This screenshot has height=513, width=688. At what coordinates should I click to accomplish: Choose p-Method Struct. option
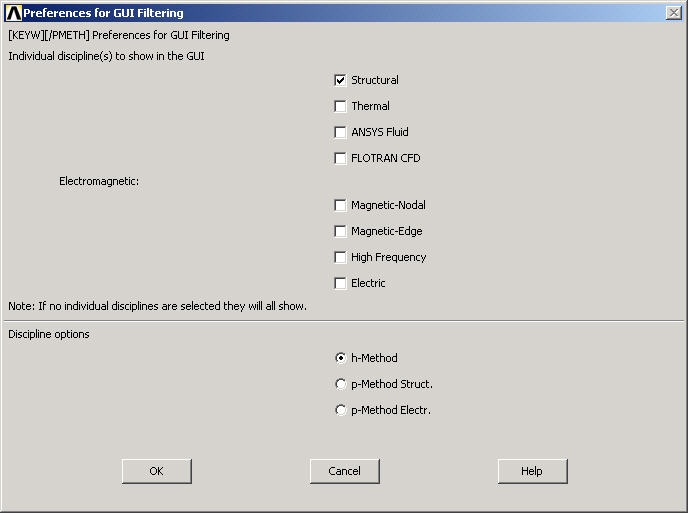click(x=340, y=384)
